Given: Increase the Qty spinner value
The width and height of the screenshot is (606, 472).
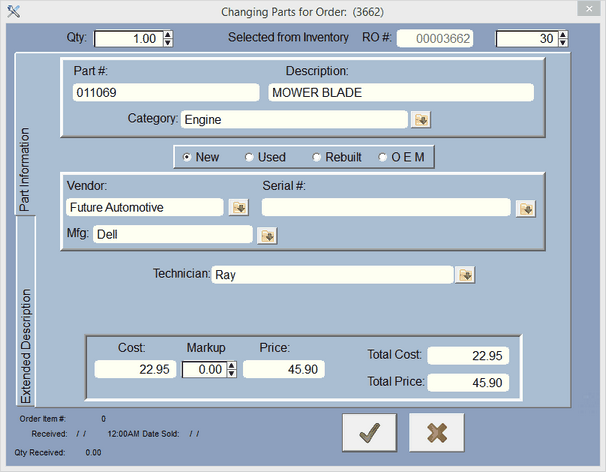Looking at the screenshot, I should pos(167,34).
